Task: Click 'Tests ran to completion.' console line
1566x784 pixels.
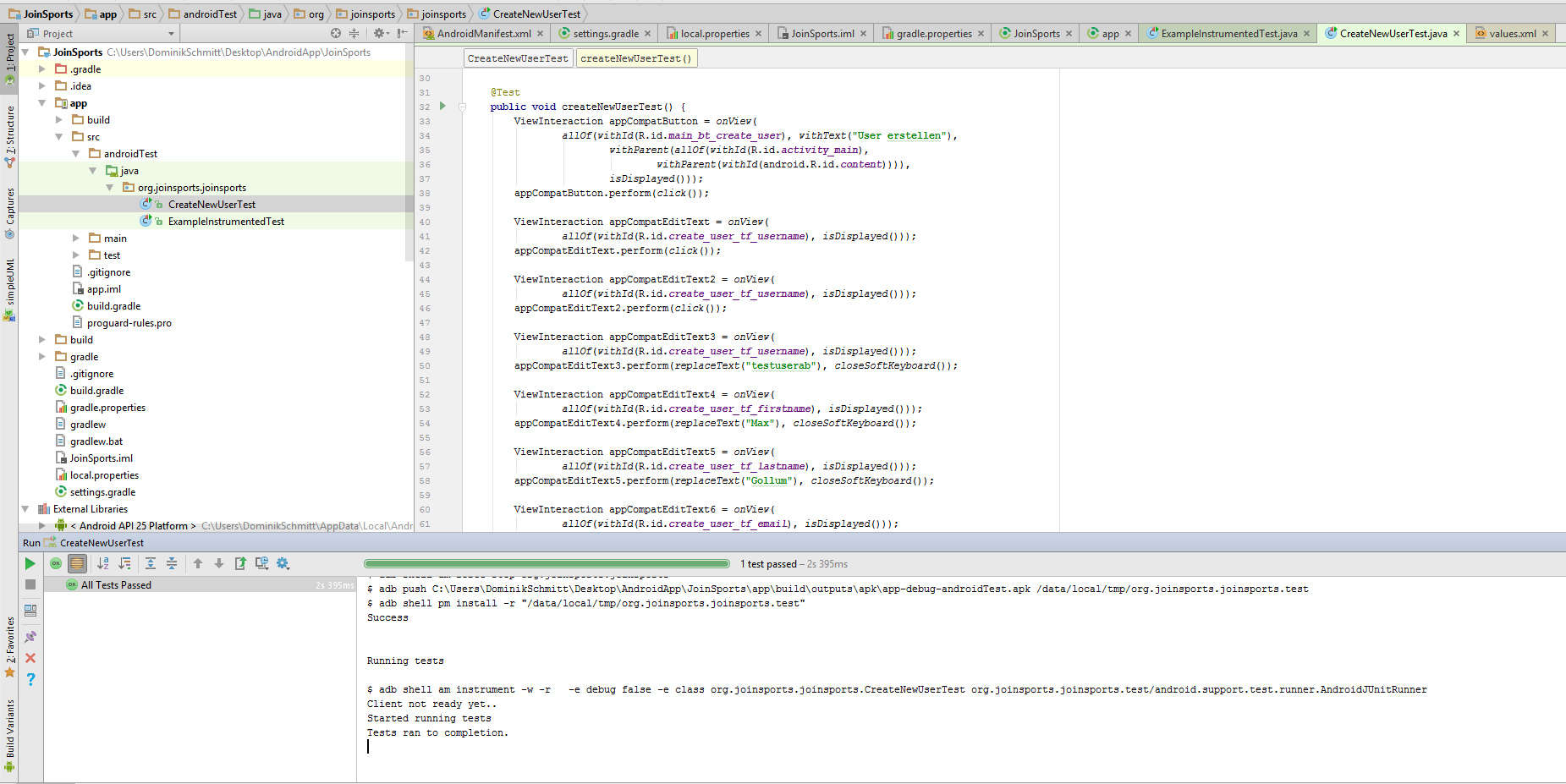Action: click(437, 733)
